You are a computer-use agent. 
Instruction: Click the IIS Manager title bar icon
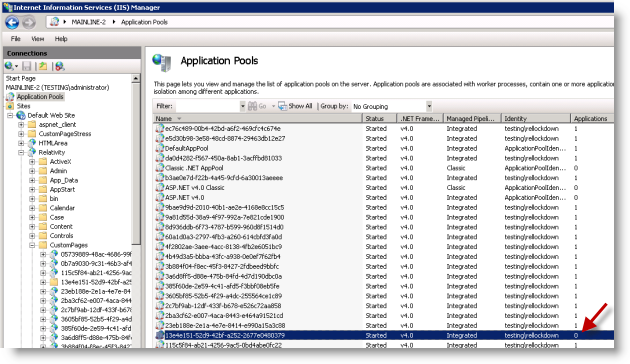click(8, 7)
